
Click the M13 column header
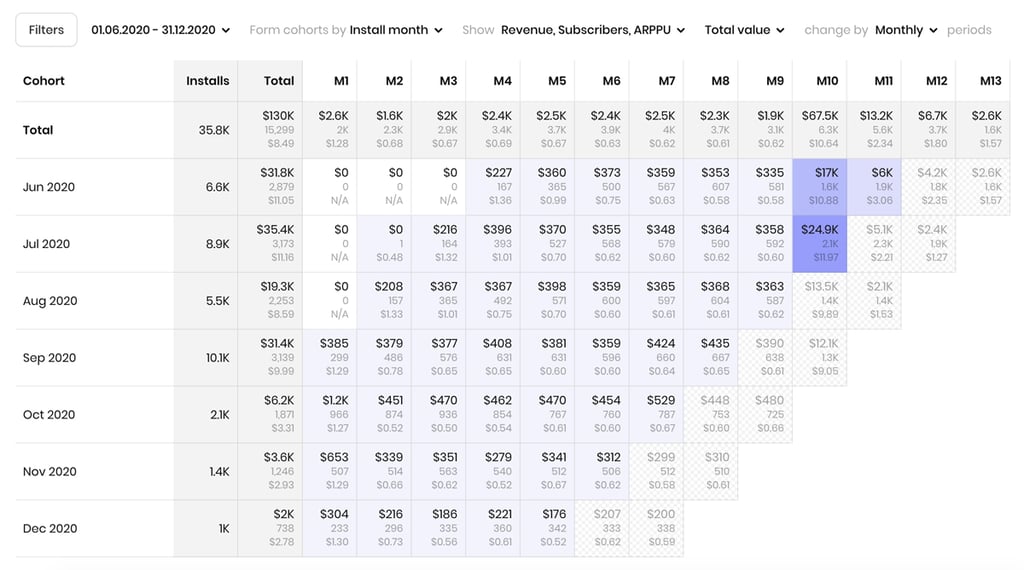tap(990, 81)
